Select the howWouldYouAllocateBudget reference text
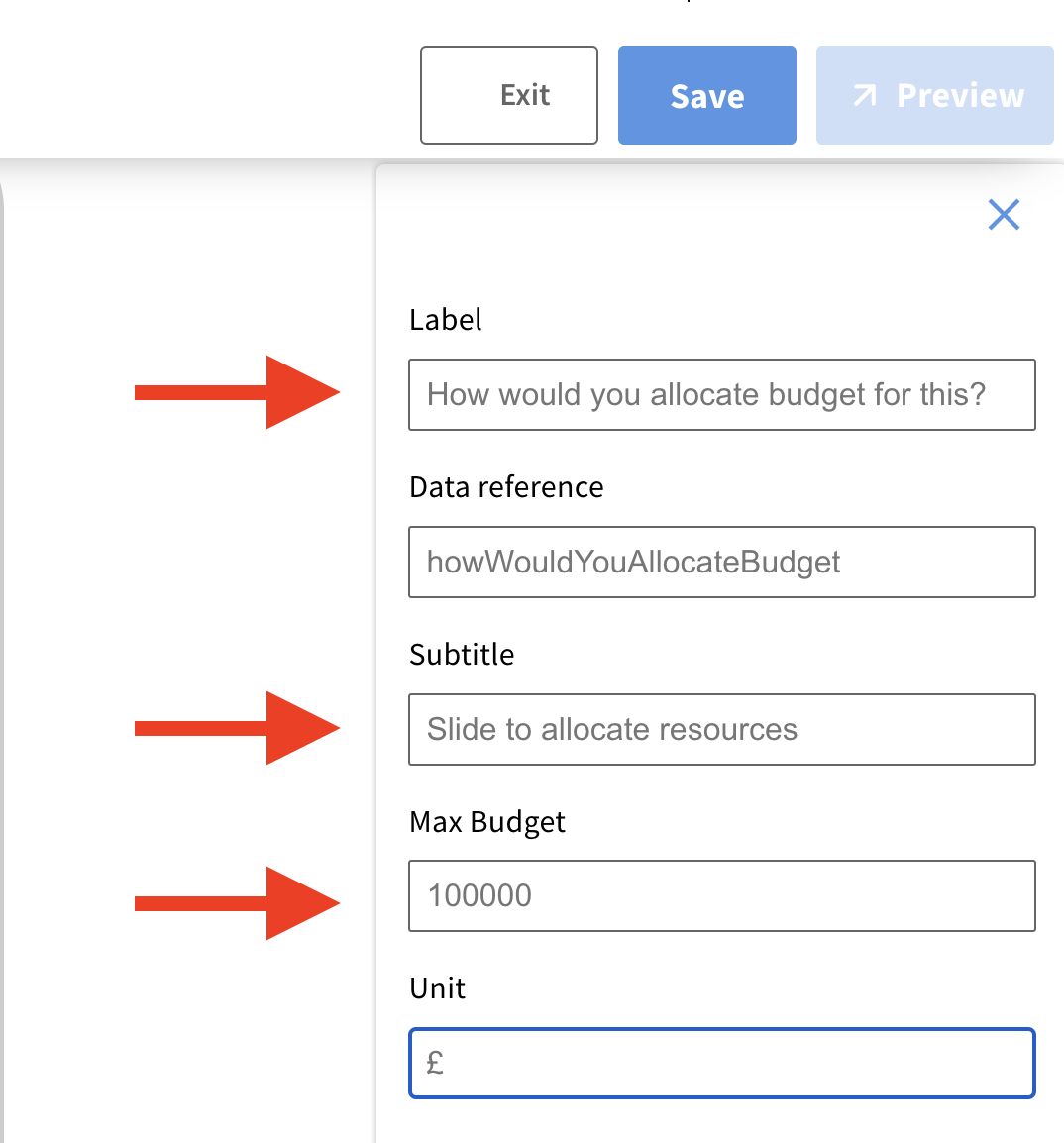Viewport: 1064px width, 1143px height. [x=634, y=562]
